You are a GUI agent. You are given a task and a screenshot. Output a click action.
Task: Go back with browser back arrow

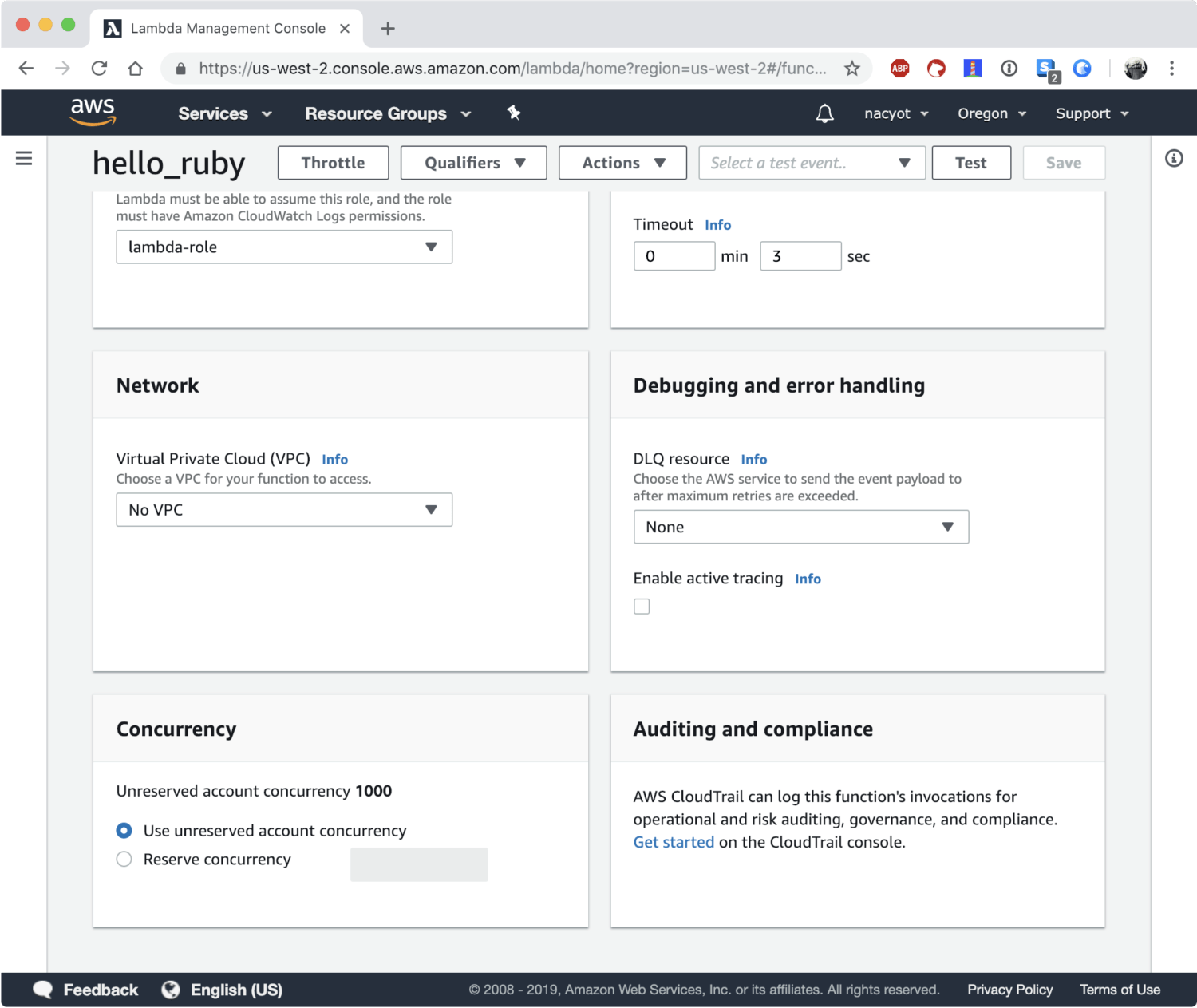26,69
